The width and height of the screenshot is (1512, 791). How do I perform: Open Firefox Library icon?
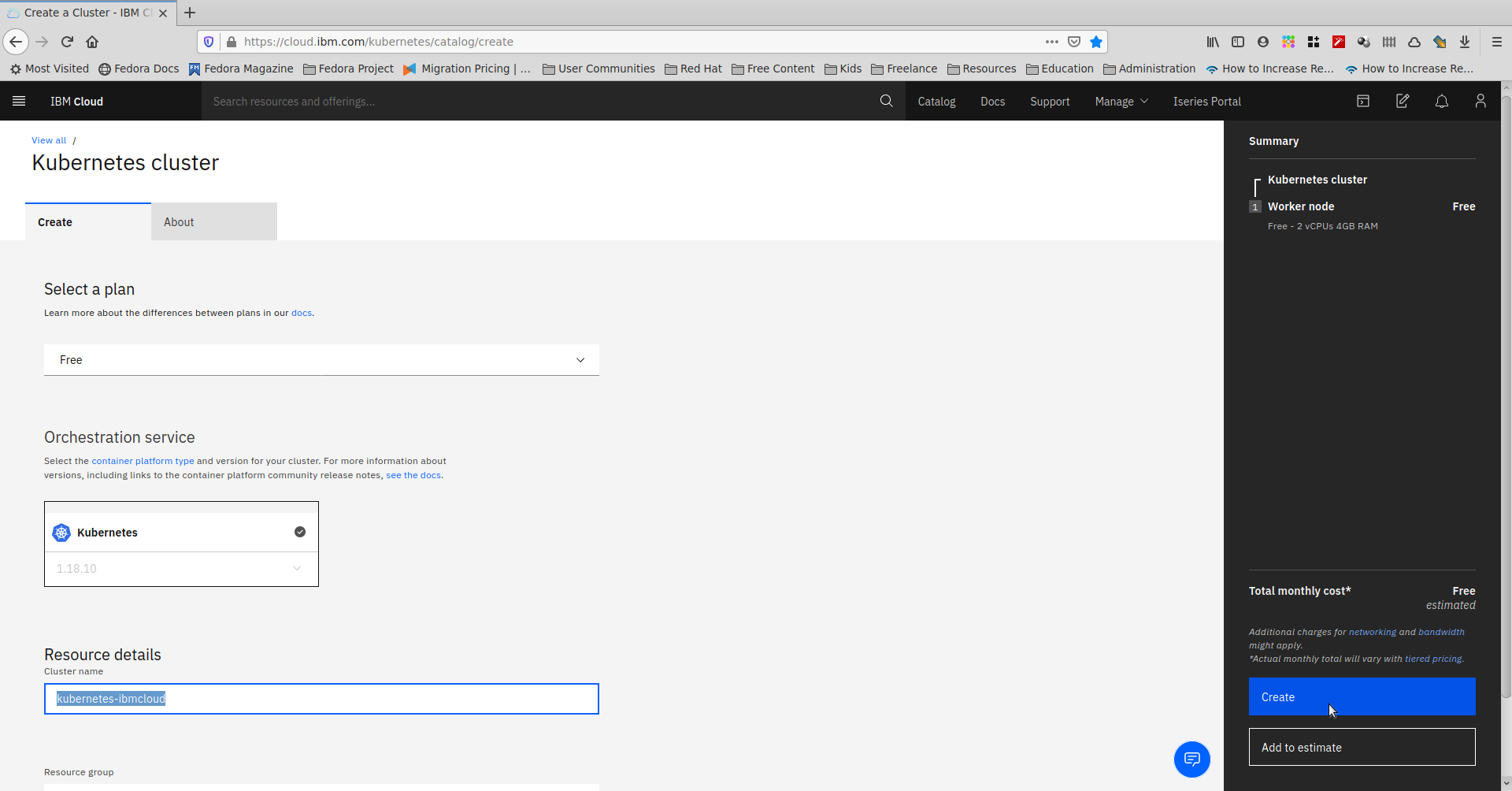tap(1213, 42)
